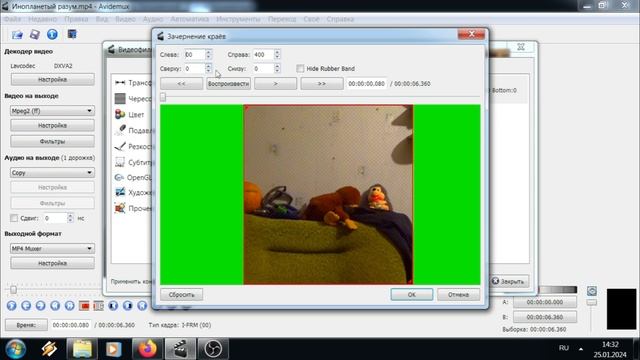Click the next frame arrow icon
This screenshot has width=640, height=360.
tap(40, 305)
